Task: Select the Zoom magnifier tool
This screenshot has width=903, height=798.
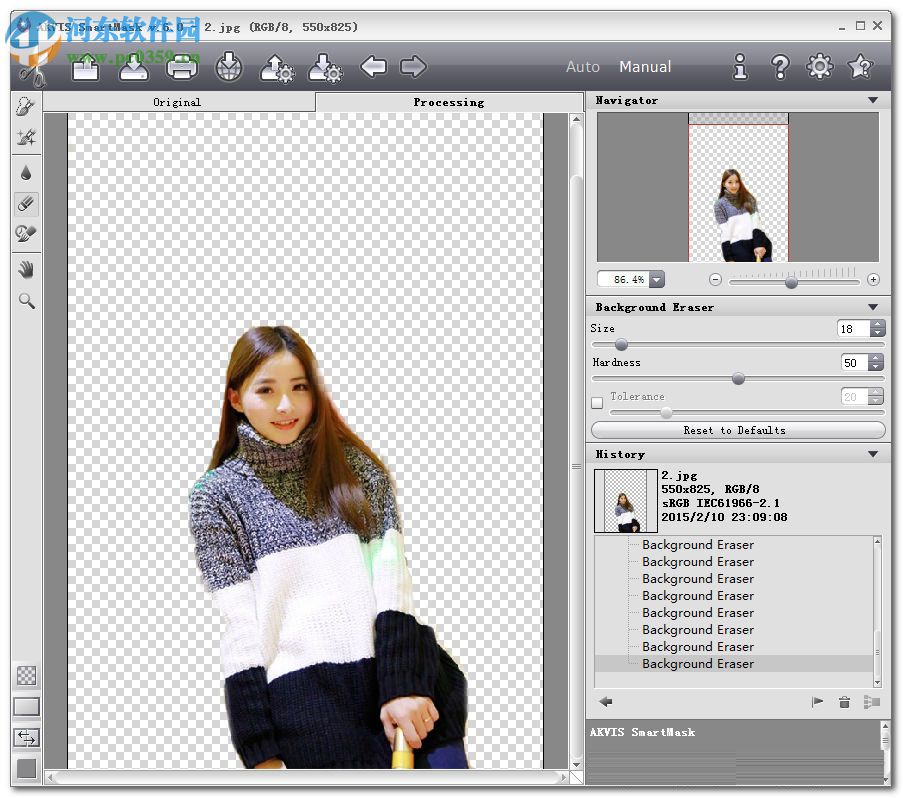Action: click(27, 300)
